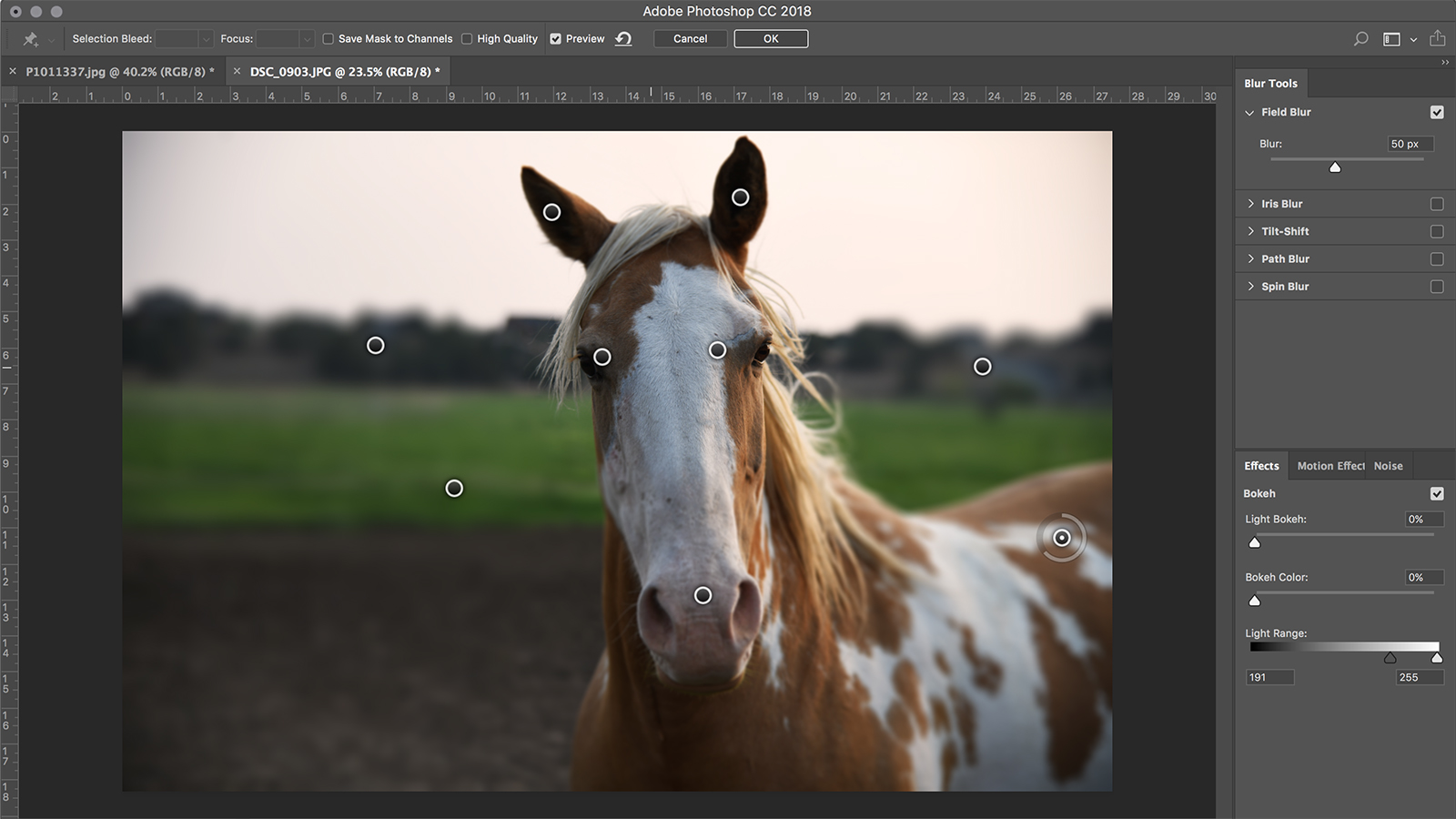This screenshot has height=819, width=1456.
Task: Select the blur pin on the right ear
Action: [x=741, y=197]
